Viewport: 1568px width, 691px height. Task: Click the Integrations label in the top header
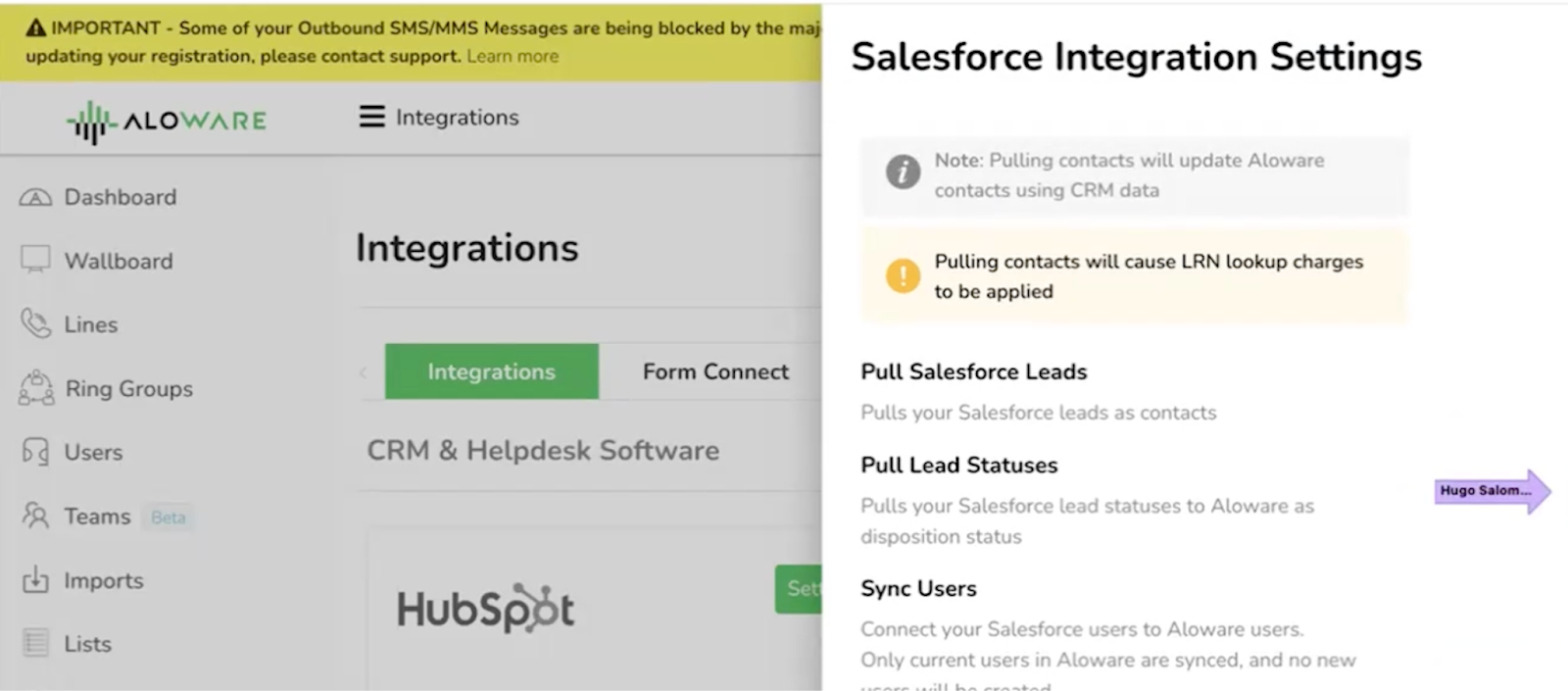pyautogui.click(x=458, y=117)
